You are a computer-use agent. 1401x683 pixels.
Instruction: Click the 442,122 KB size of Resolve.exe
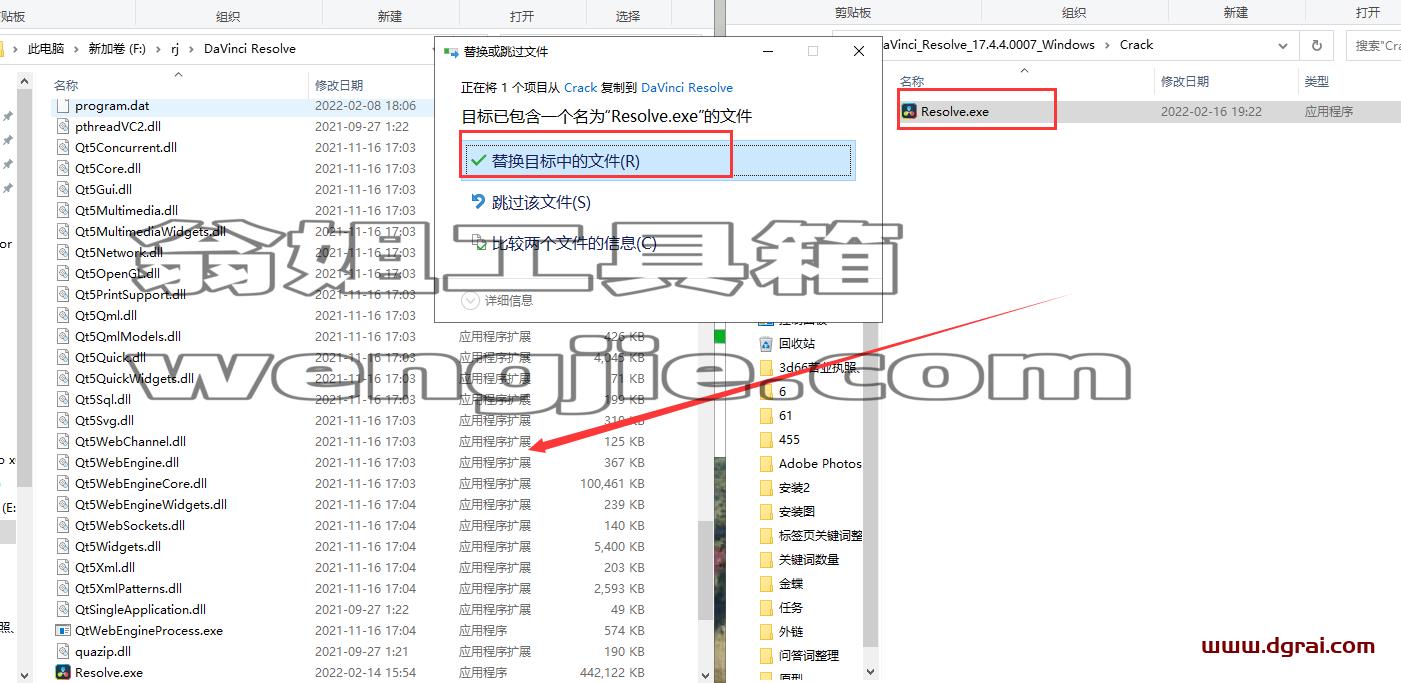[612, 673]
